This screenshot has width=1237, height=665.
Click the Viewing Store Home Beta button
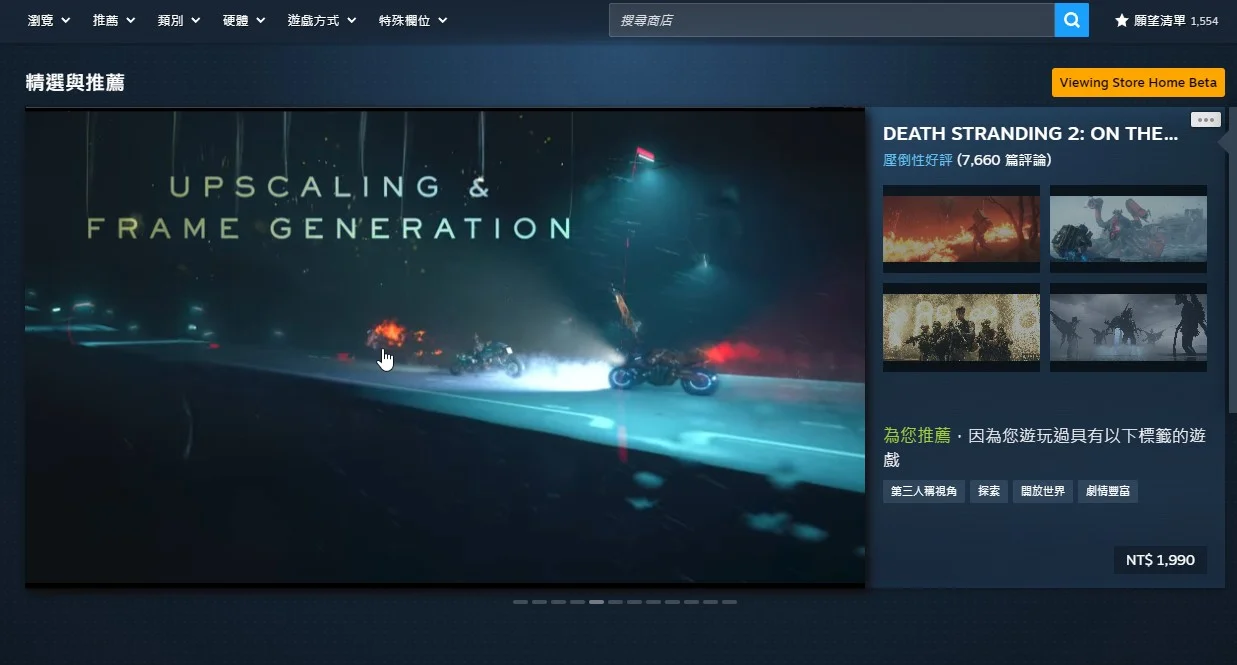pyautogui.click(x=1138, y=82)
